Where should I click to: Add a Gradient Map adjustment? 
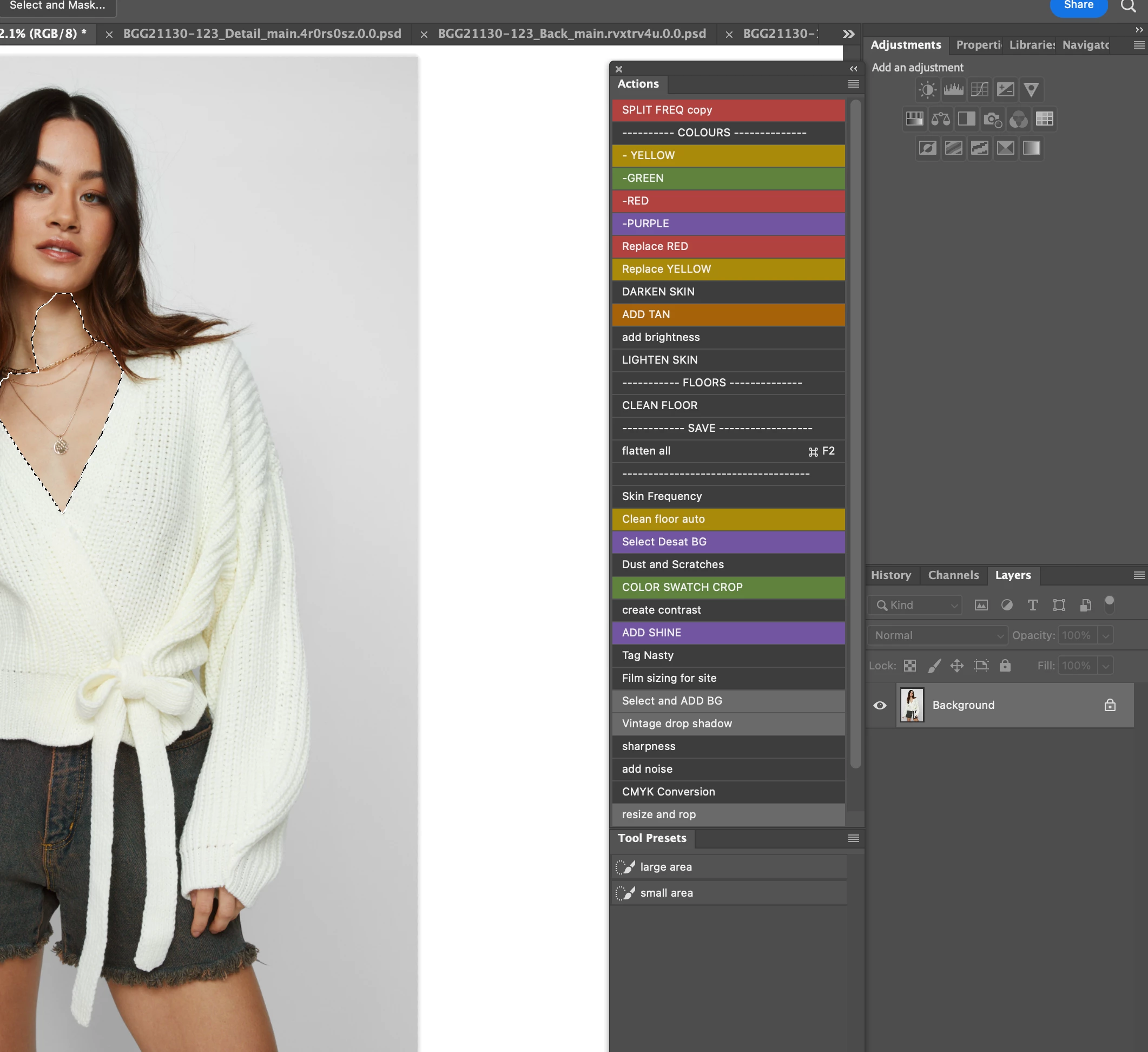tap(1031, 148)
